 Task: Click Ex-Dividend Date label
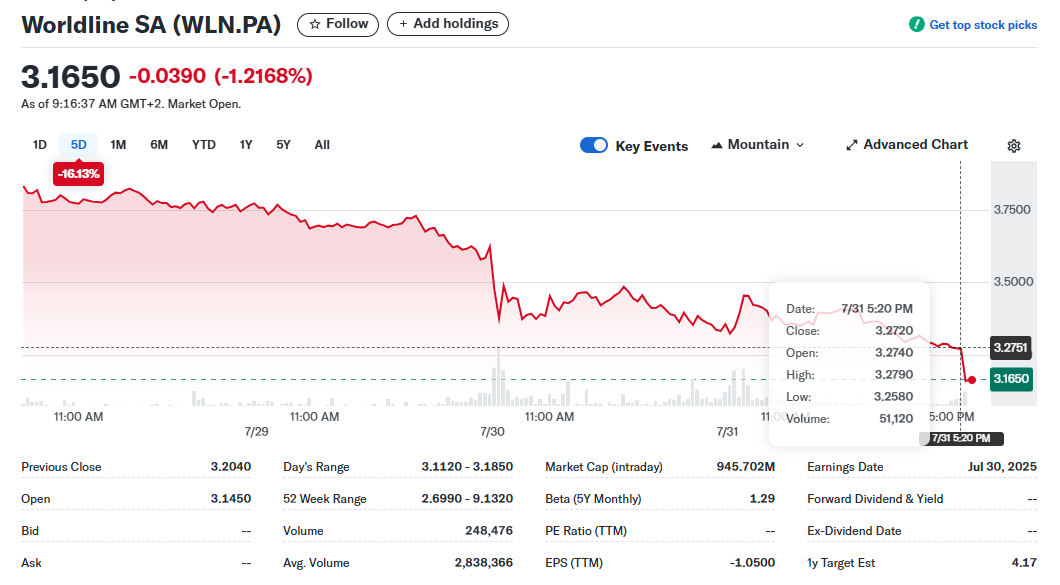click(x=854, y=531)
